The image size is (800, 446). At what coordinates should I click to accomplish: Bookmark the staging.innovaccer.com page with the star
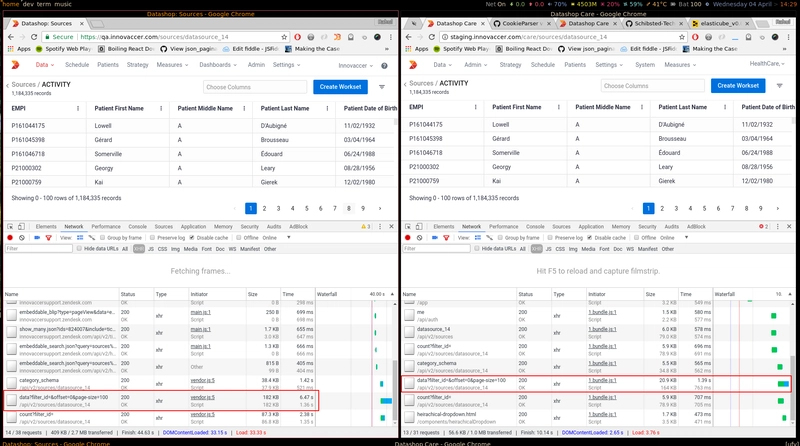pyautogui.click(x=682, y=37)
